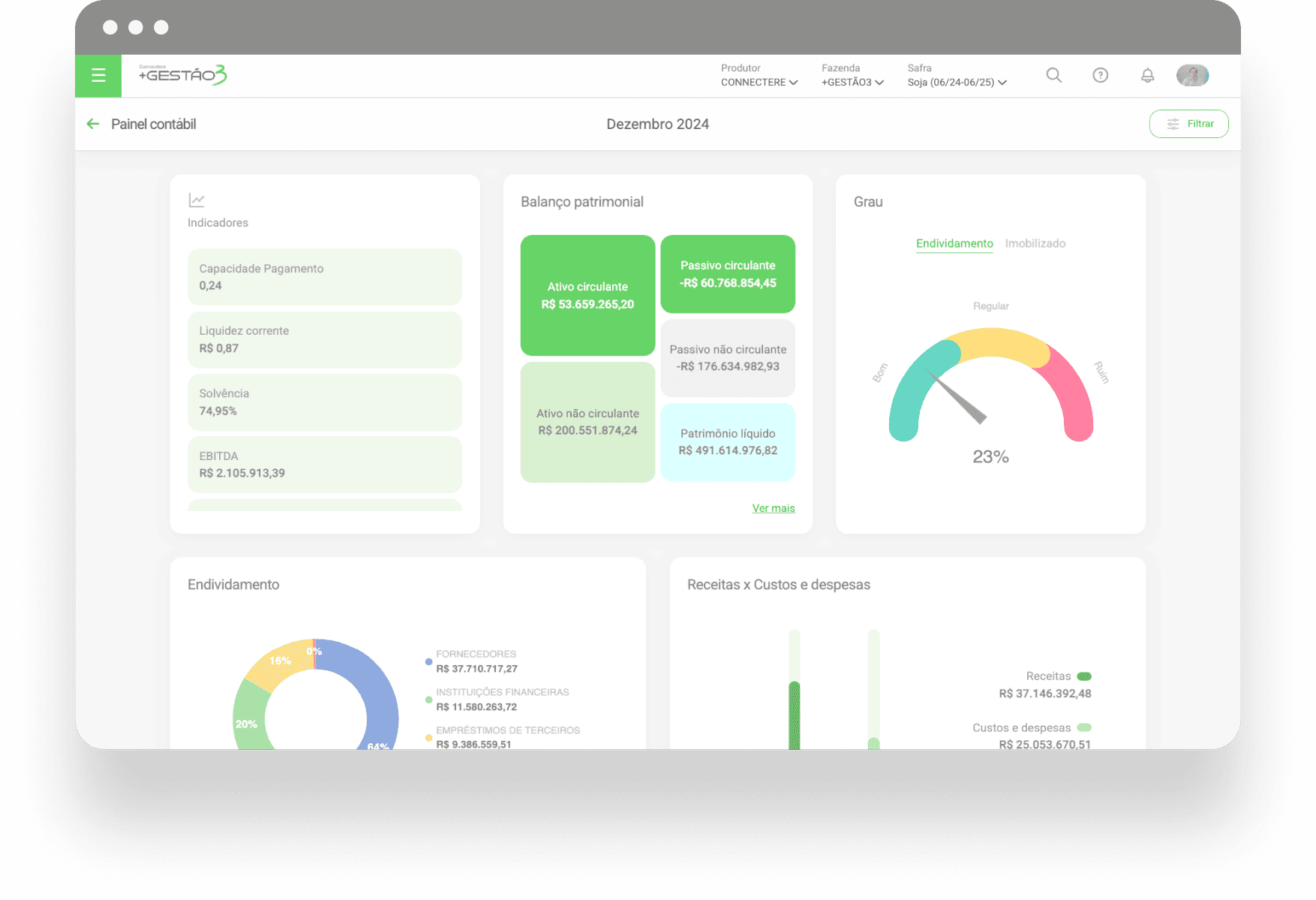Click the Indicadores chart icon

coord(197,200)
